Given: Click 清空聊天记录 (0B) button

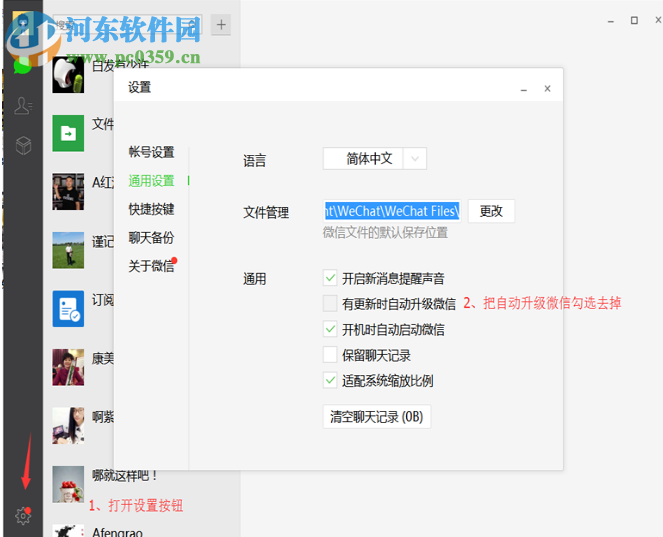Looking at the screenshot, I should point(377,417).
